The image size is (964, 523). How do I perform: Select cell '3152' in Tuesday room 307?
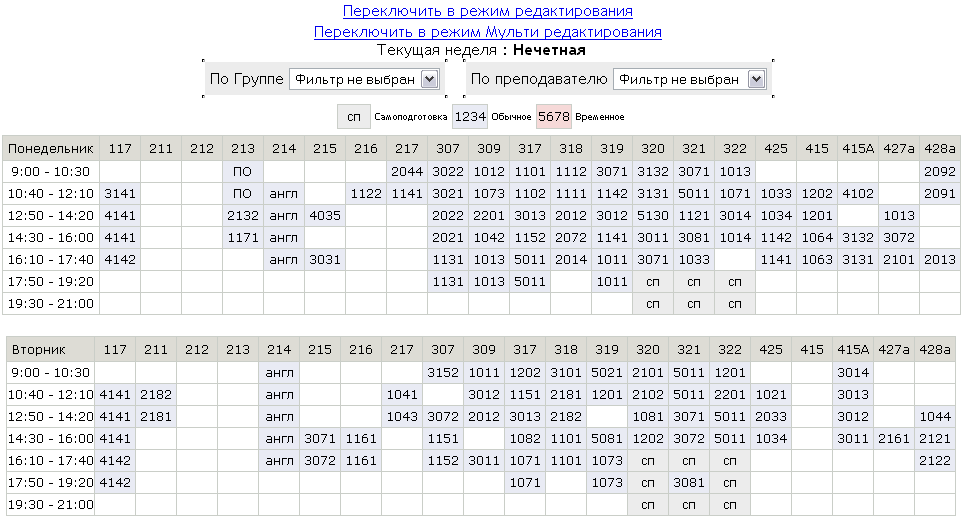pos(443,372)
